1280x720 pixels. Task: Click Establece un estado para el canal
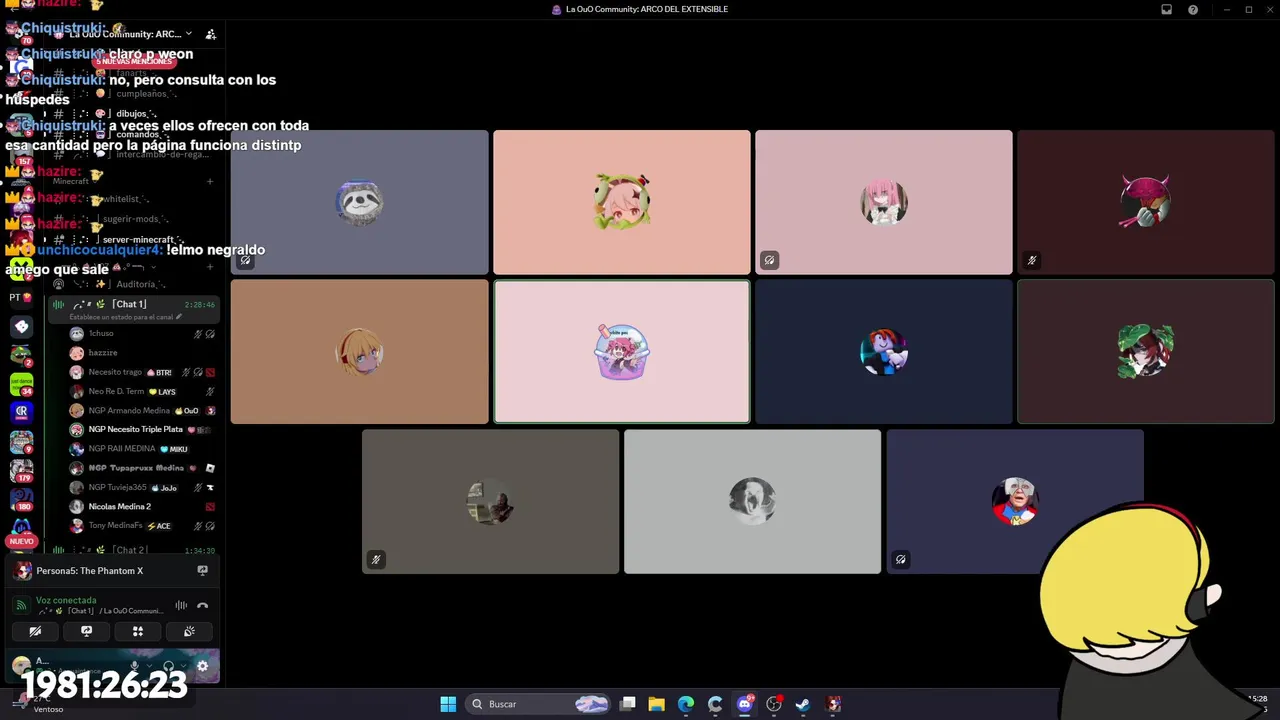tap(126, 317)
